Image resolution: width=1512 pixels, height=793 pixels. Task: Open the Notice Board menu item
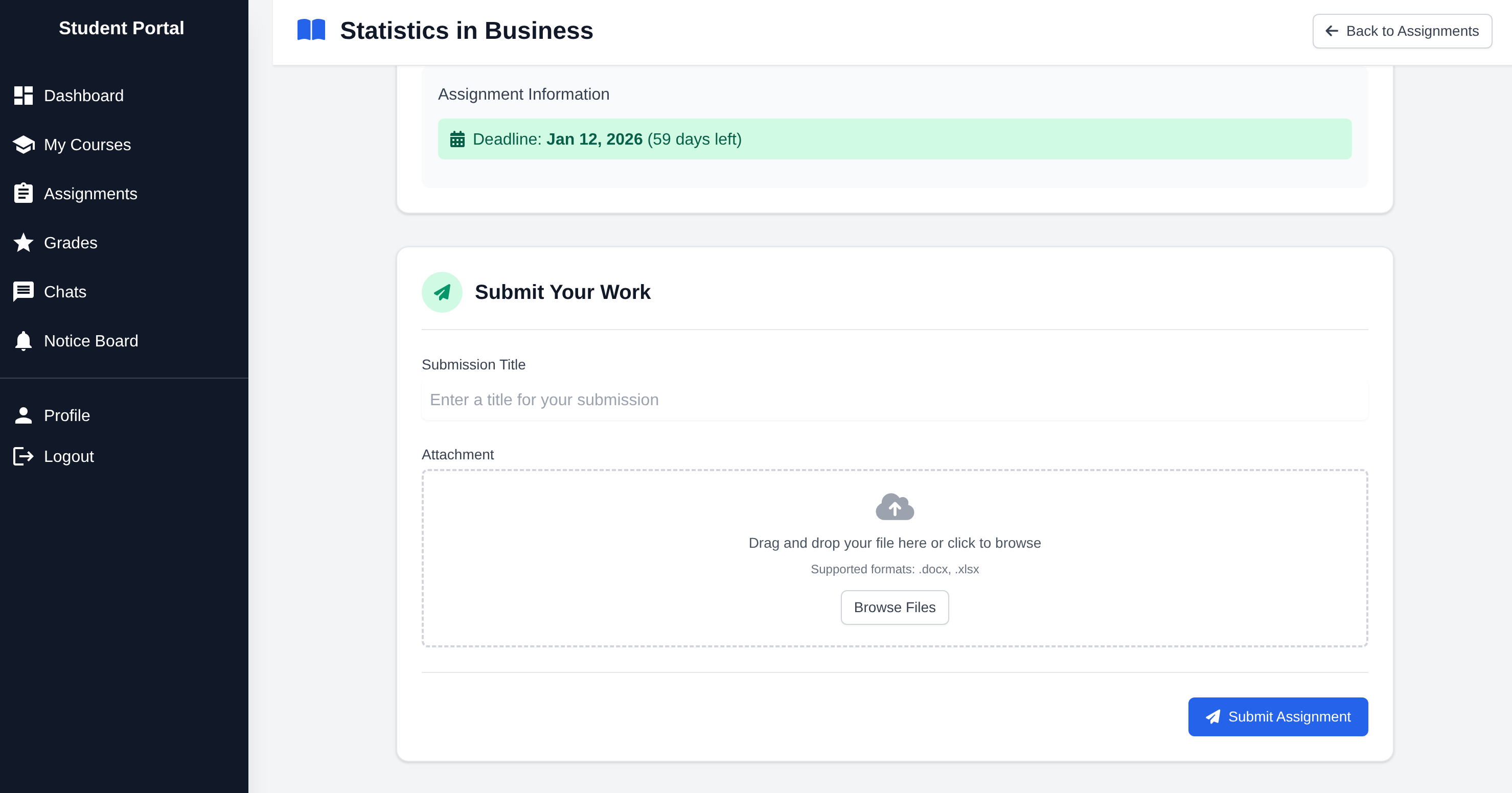91,341
